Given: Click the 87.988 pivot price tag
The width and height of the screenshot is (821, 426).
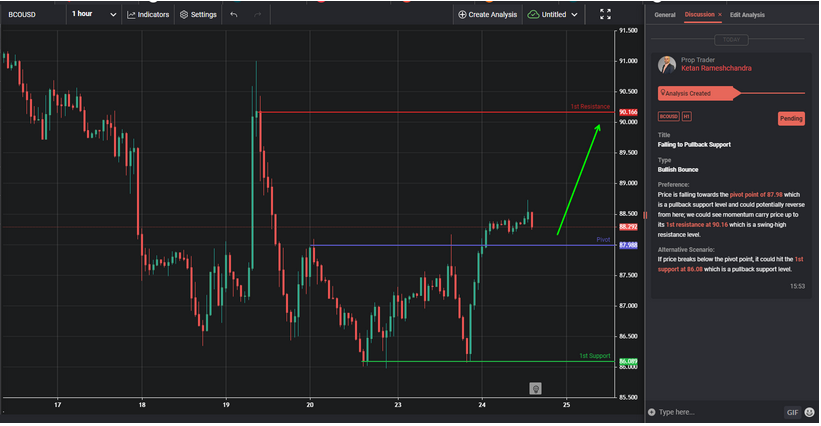Looking at the screenshot, I should [628, 245].
